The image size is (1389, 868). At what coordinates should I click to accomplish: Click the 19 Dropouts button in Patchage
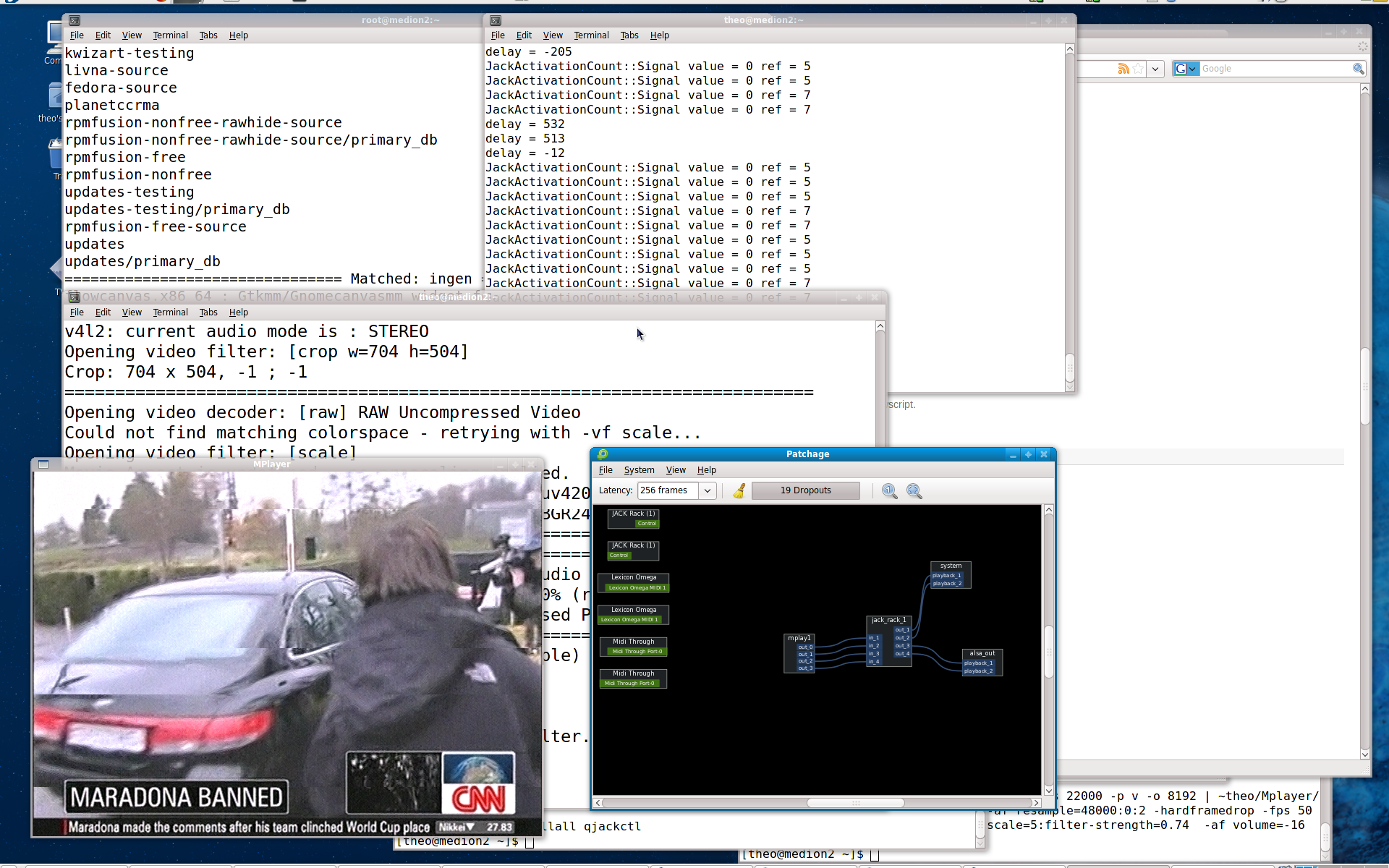806,490
